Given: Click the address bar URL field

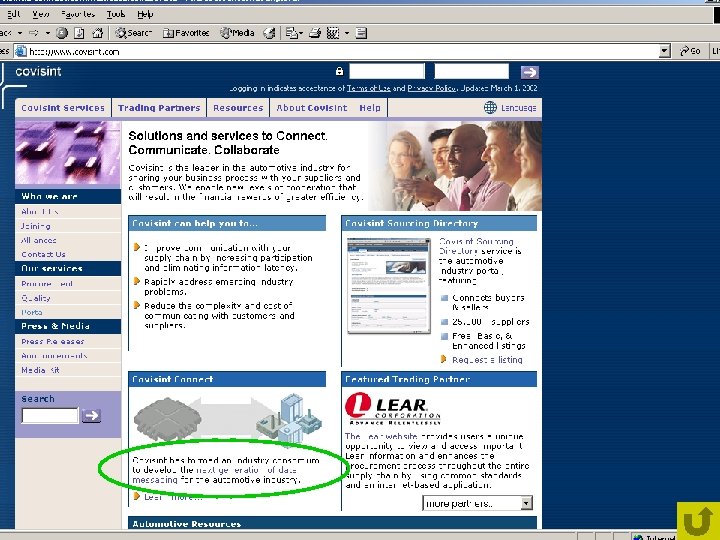Looking at the screenshot, I should pyautogui.click(x=342, y=51).
